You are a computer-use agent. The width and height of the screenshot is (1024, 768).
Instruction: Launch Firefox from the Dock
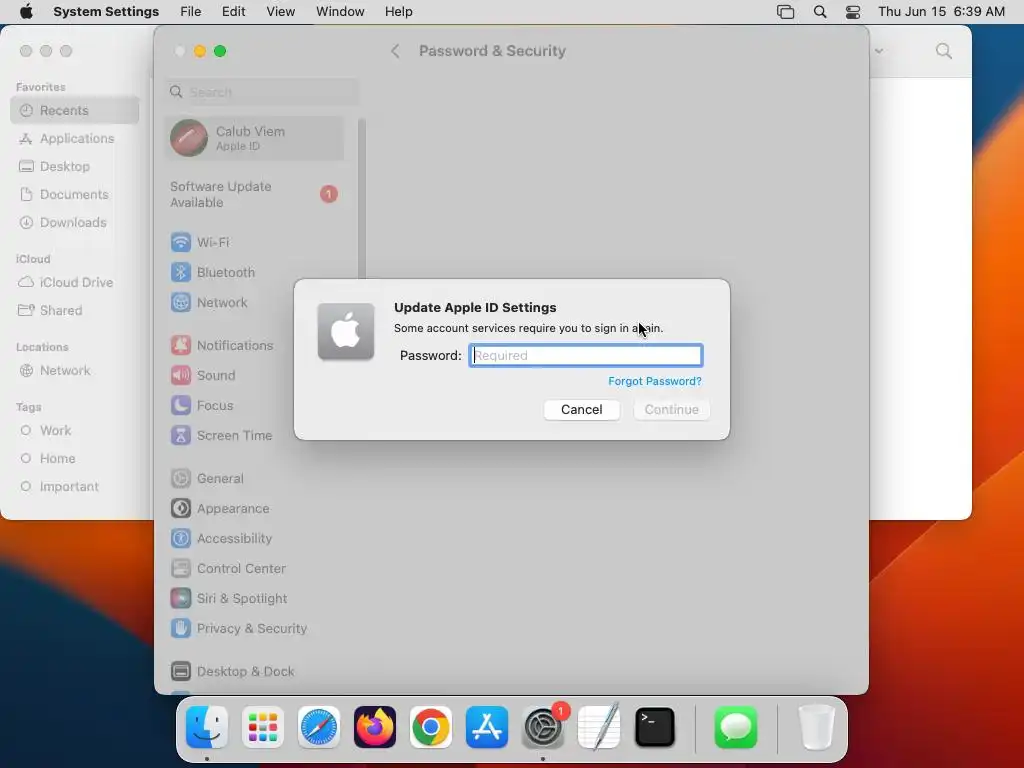pyautogui.click(x=375, y=727)
